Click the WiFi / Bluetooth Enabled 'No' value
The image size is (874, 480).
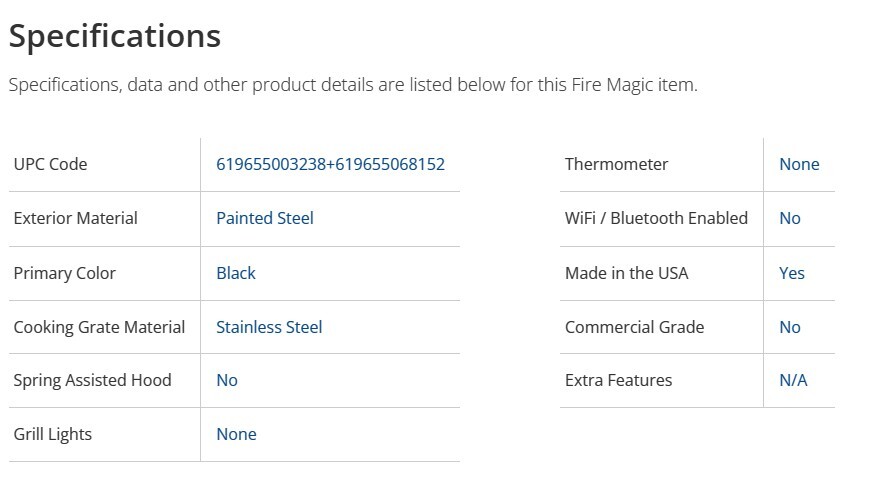click(790, 218)
